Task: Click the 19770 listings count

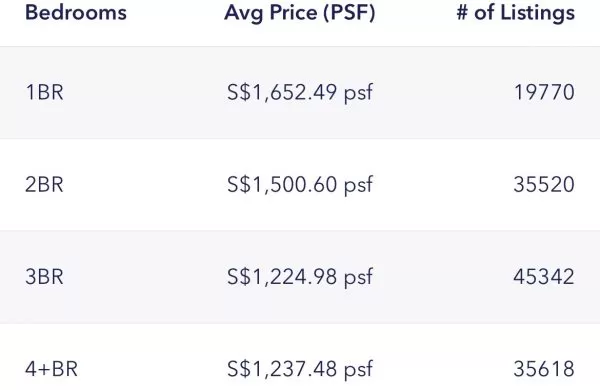Action: click(x=544, y=92)
